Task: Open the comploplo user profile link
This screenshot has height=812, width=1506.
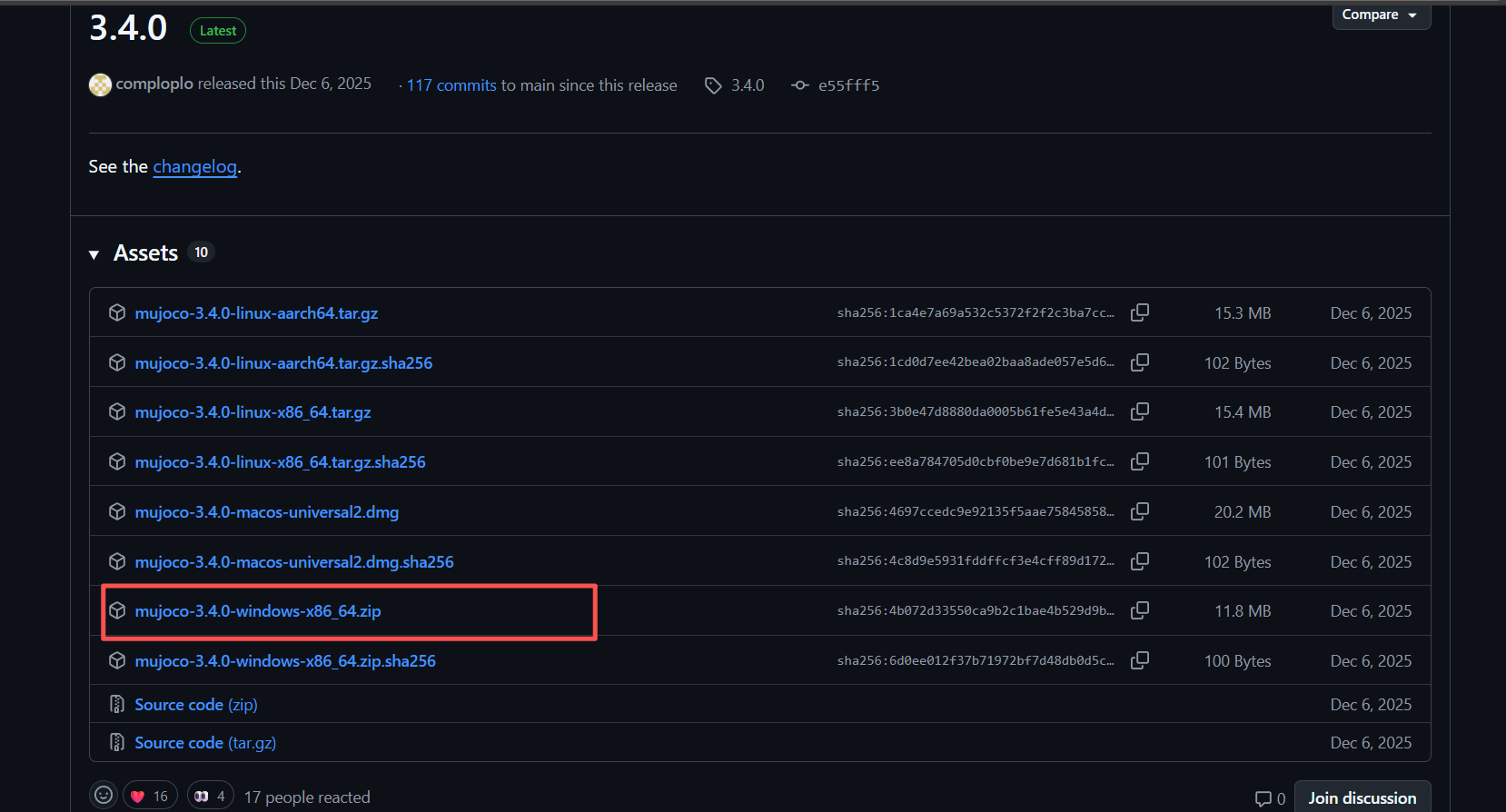Action: pos(154,84)
